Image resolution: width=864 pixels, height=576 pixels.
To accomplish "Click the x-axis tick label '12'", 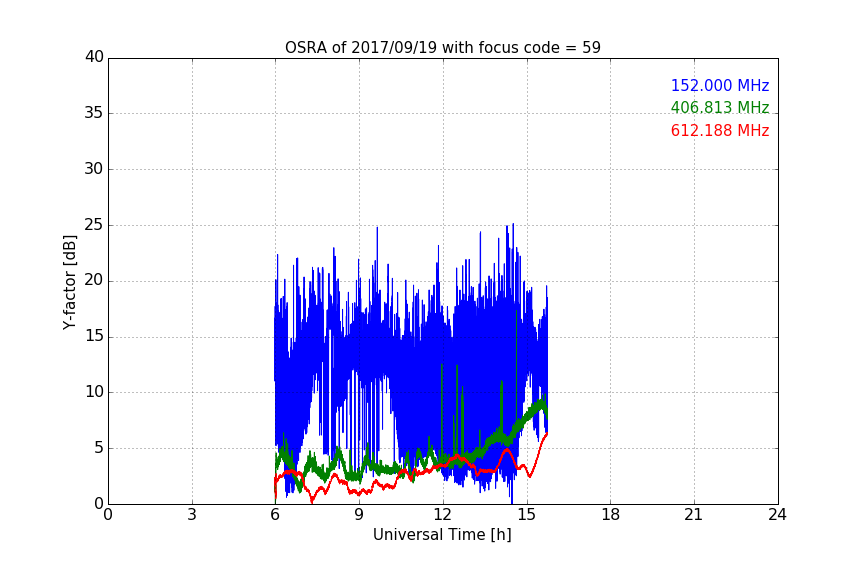I will click(442, 515).
